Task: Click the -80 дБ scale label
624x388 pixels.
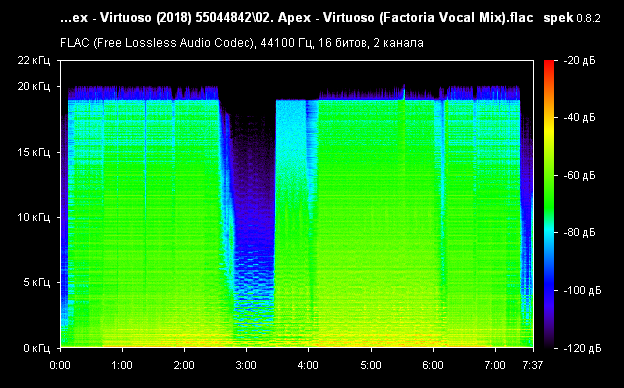Action: (579, 232)
